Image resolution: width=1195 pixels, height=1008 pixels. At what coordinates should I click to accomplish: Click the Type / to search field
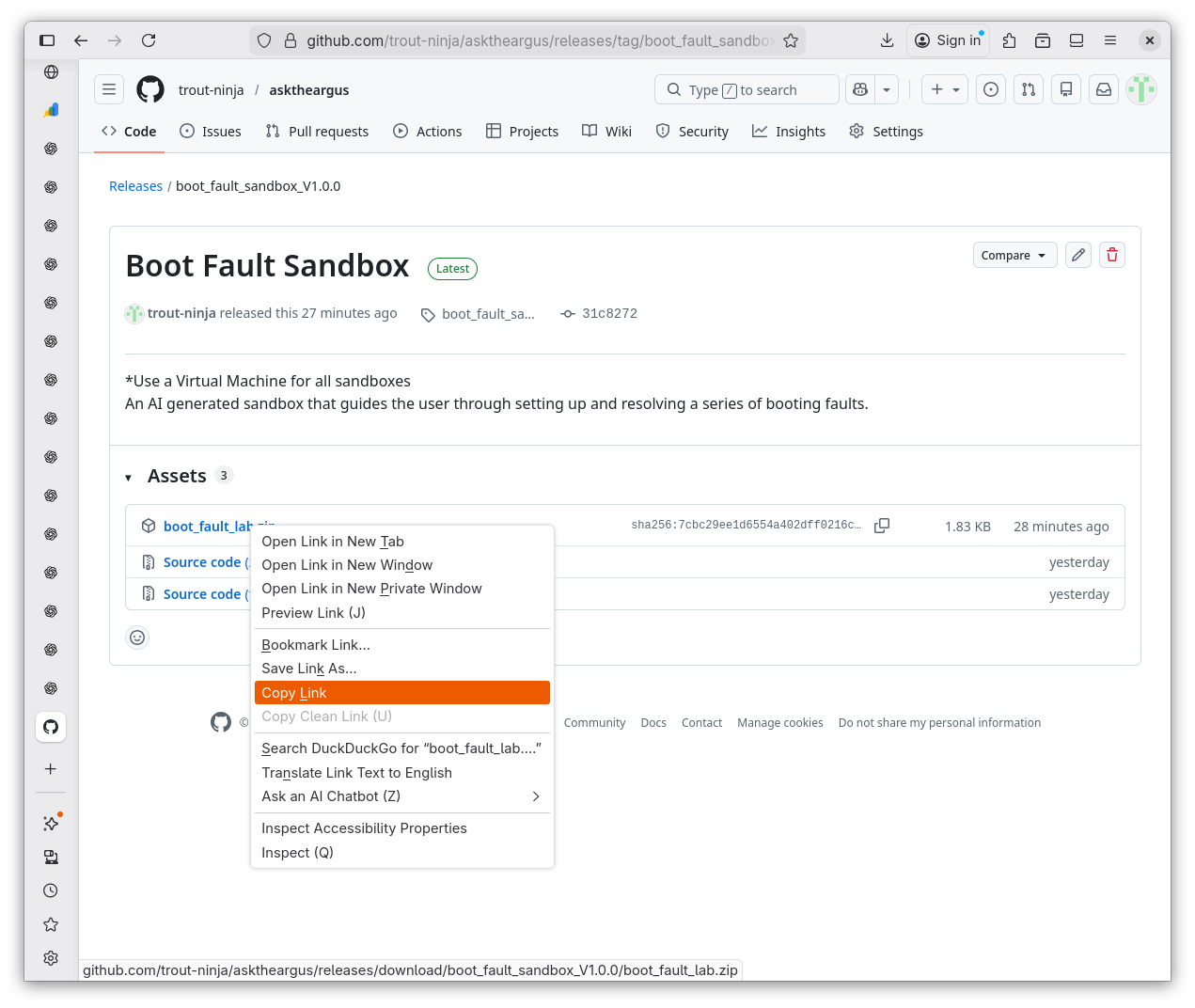[746, 89]
